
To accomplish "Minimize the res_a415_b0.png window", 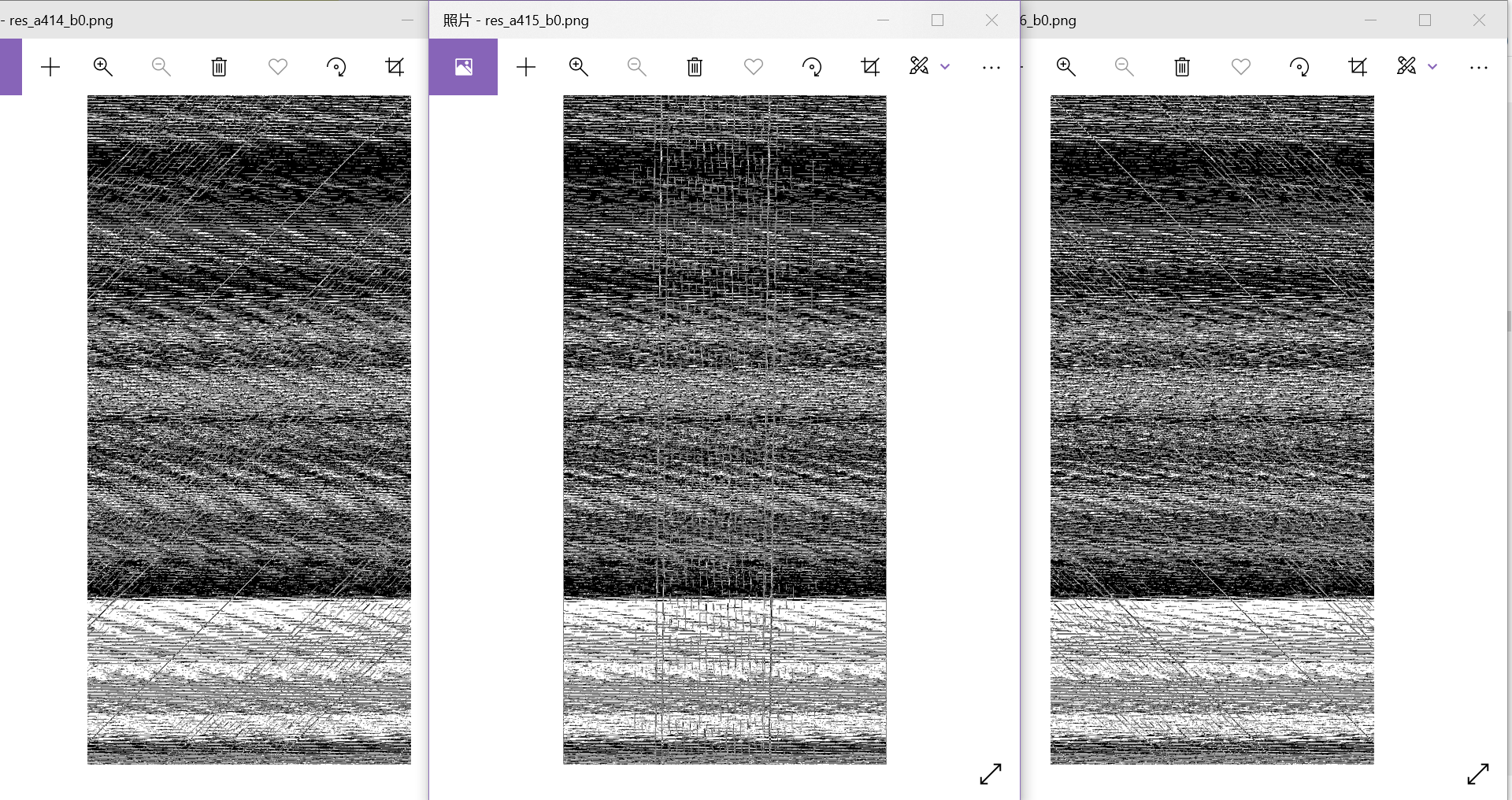I will (883, 20).
